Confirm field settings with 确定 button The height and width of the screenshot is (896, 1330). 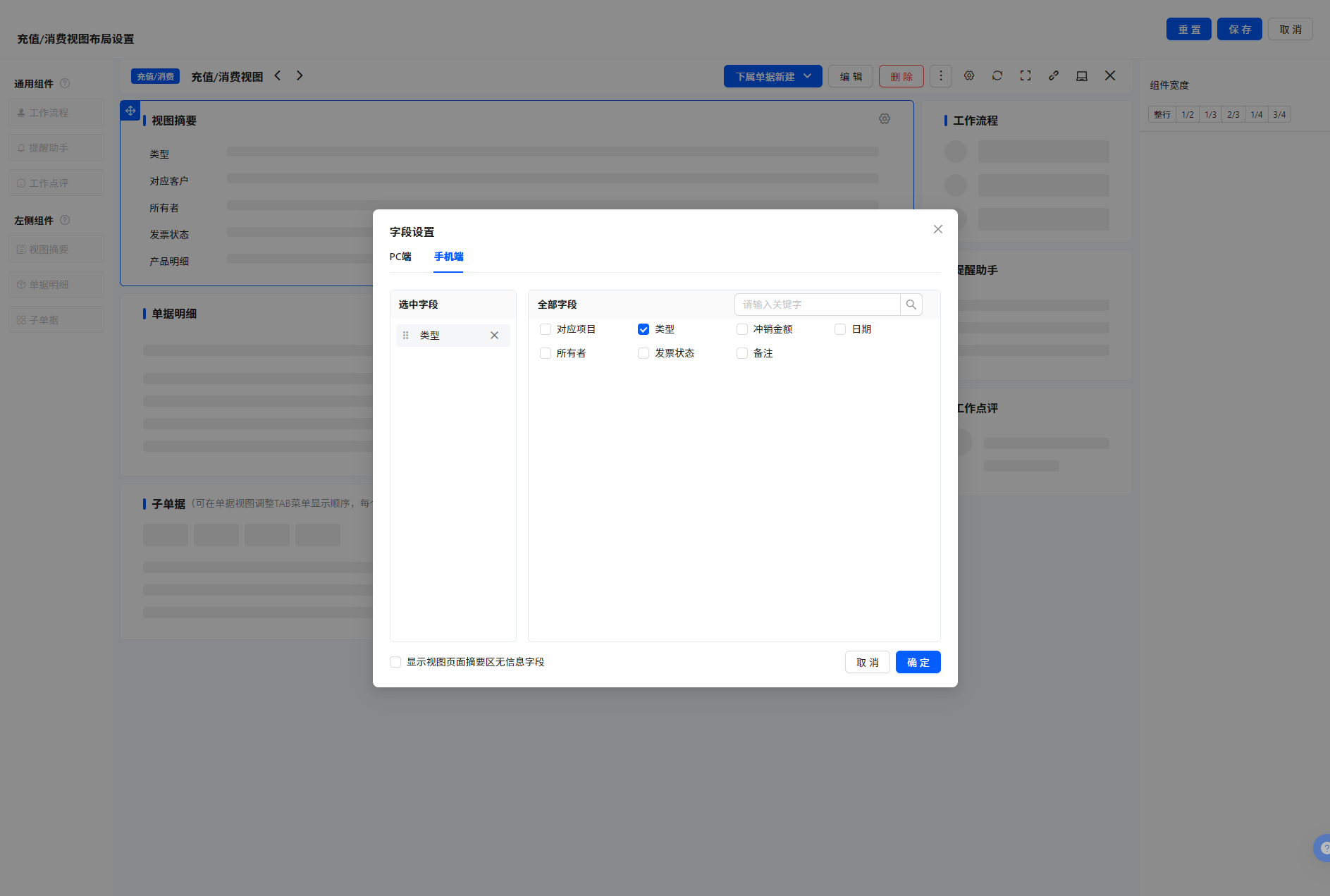(x=918, y=662)
